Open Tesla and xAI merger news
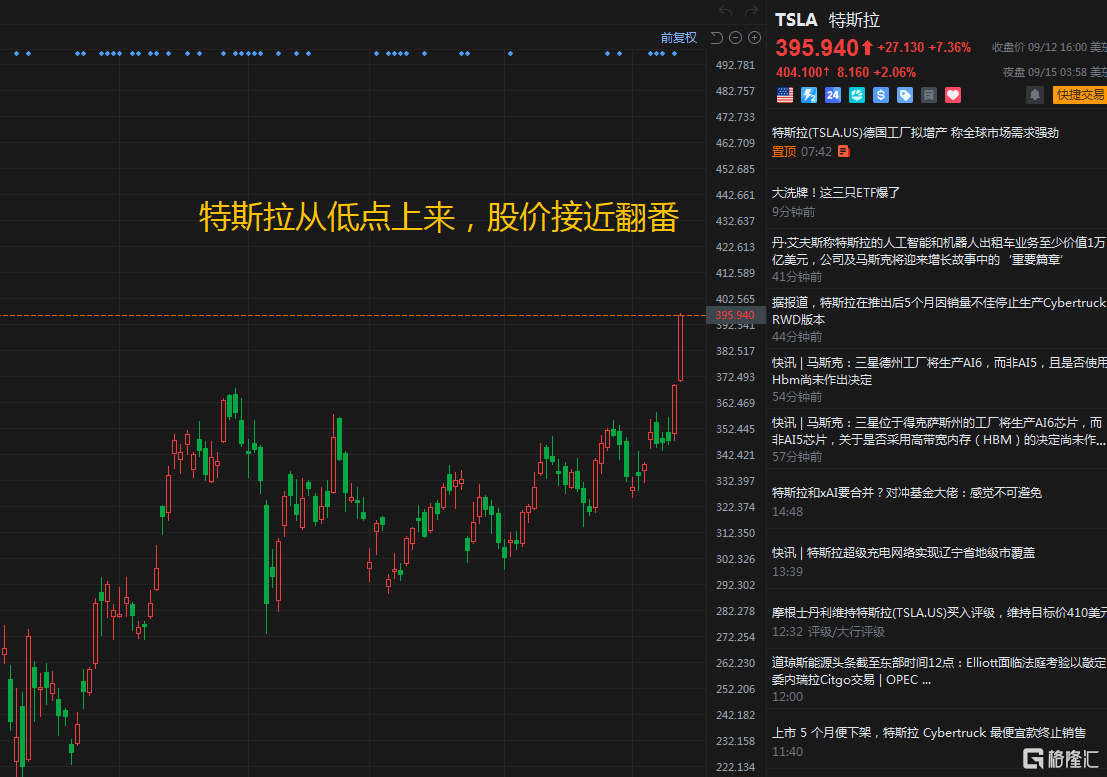 coord(906,493)
